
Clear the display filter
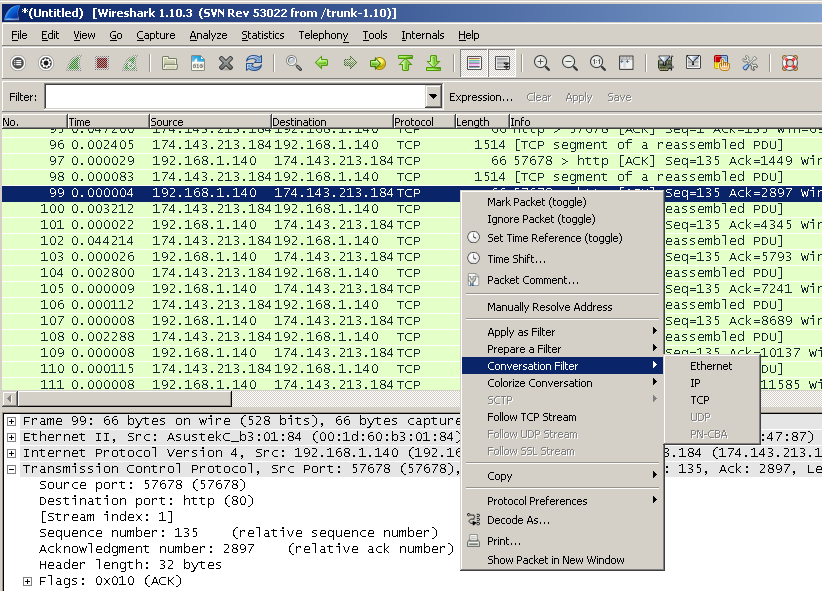point(538,97)
